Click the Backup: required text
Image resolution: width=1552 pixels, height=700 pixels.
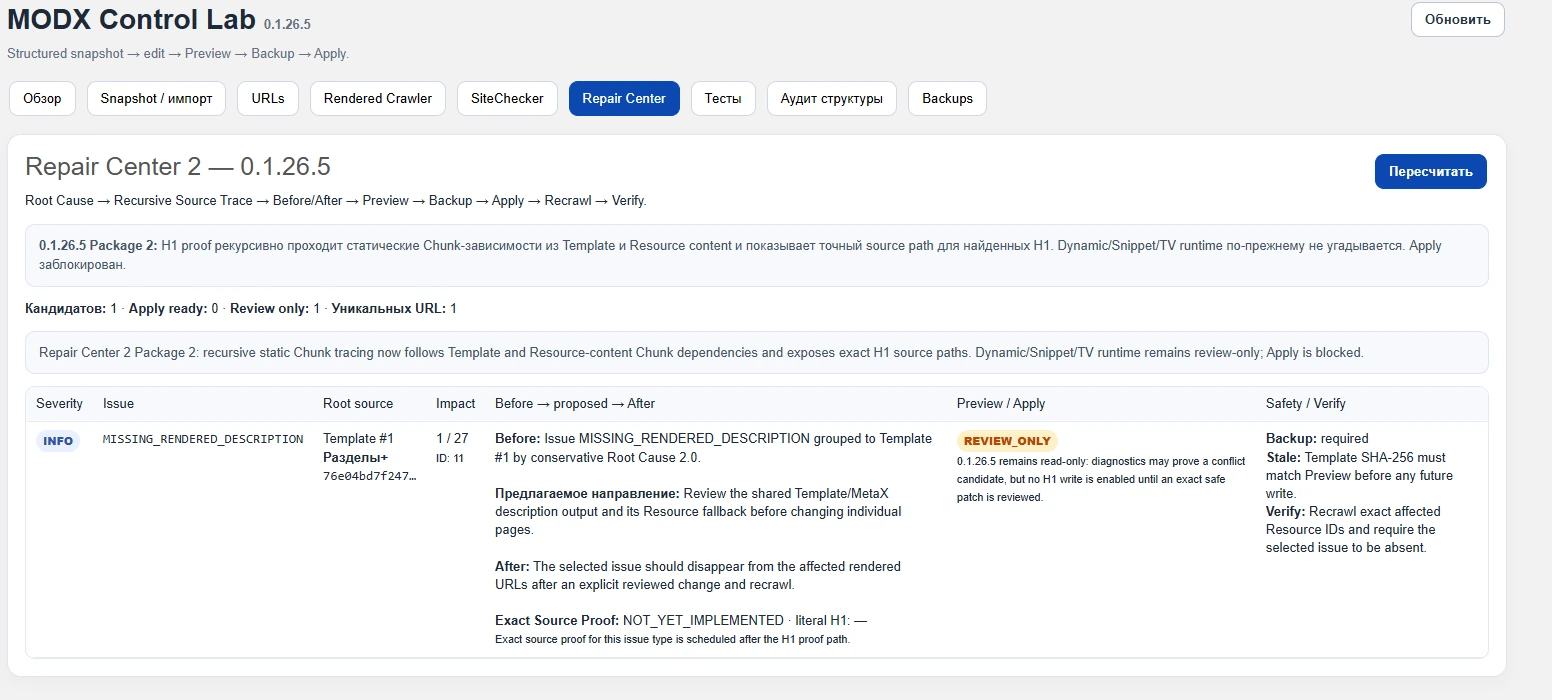(1317, 439)
